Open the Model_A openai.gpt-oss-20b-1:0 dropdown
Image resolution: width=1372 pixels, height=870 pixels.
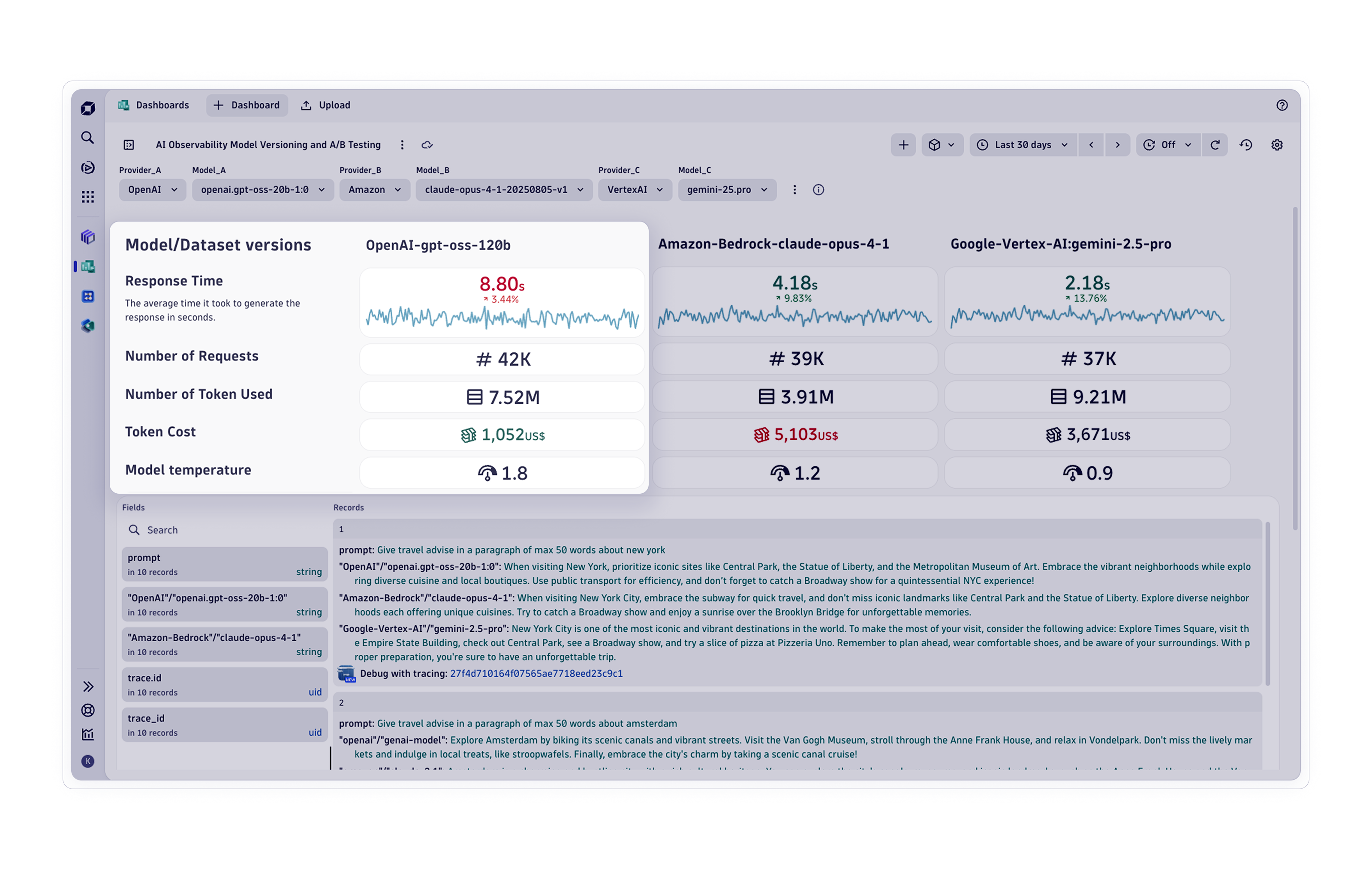(263, 189)
